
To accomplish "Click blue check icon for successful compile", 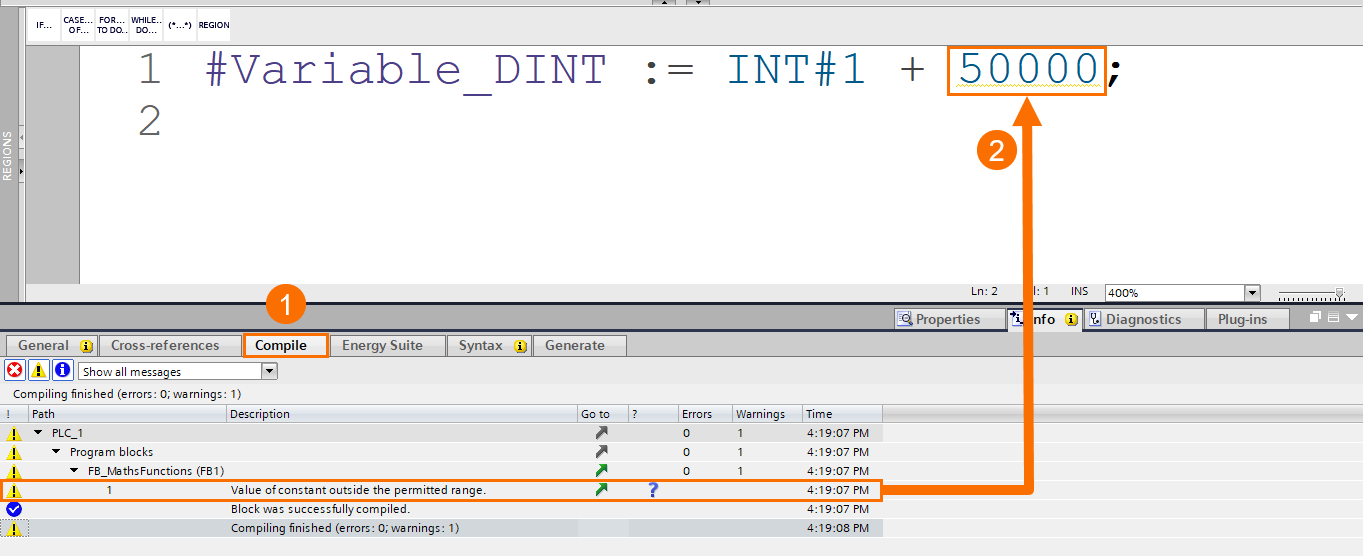I will 14,509.
